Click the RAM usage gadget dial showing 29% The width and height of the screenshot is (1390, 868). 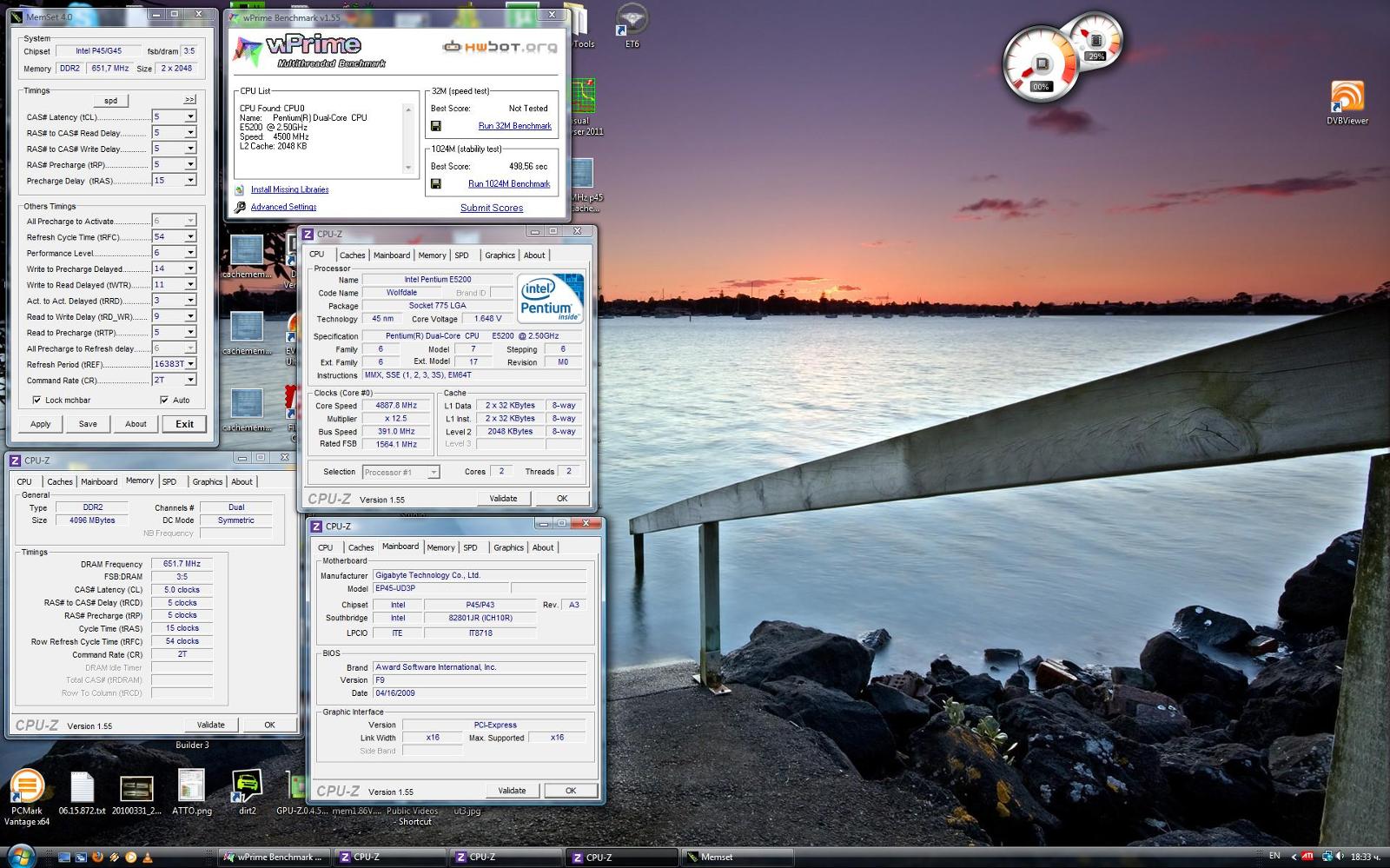coord(1096,41)
